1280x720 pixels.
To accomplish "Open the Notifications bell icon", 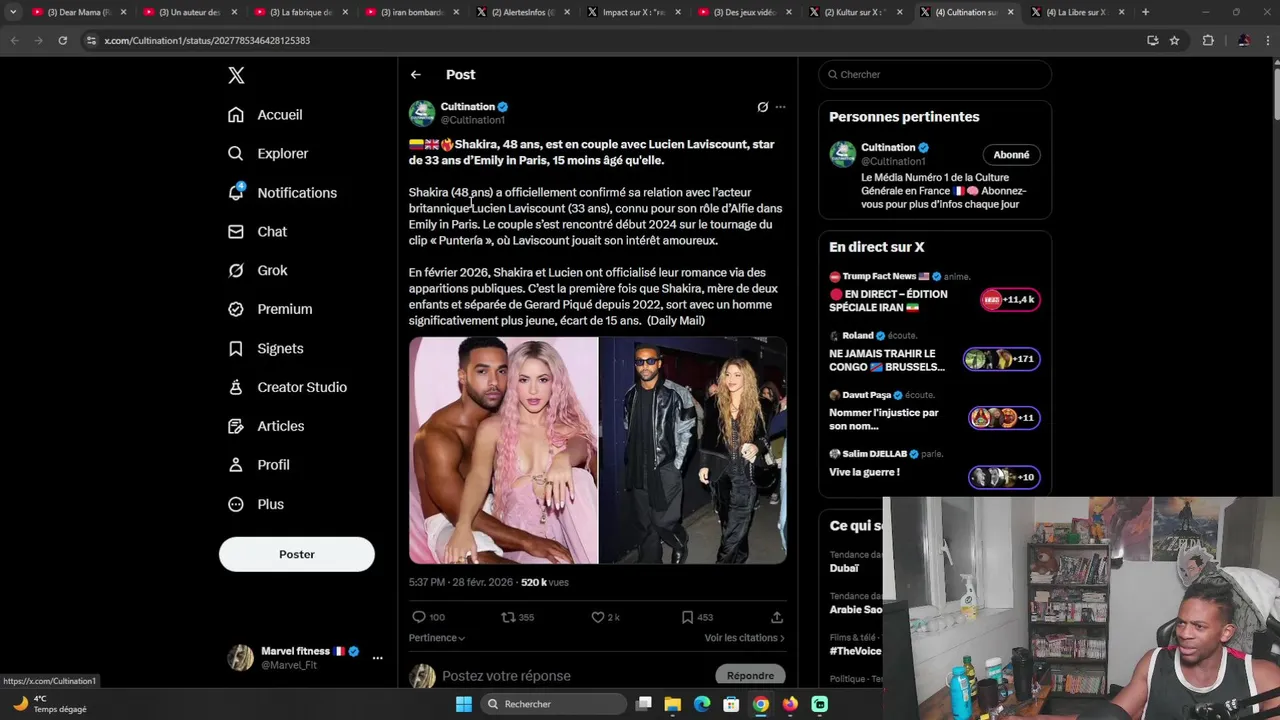I will coord(236,192).
